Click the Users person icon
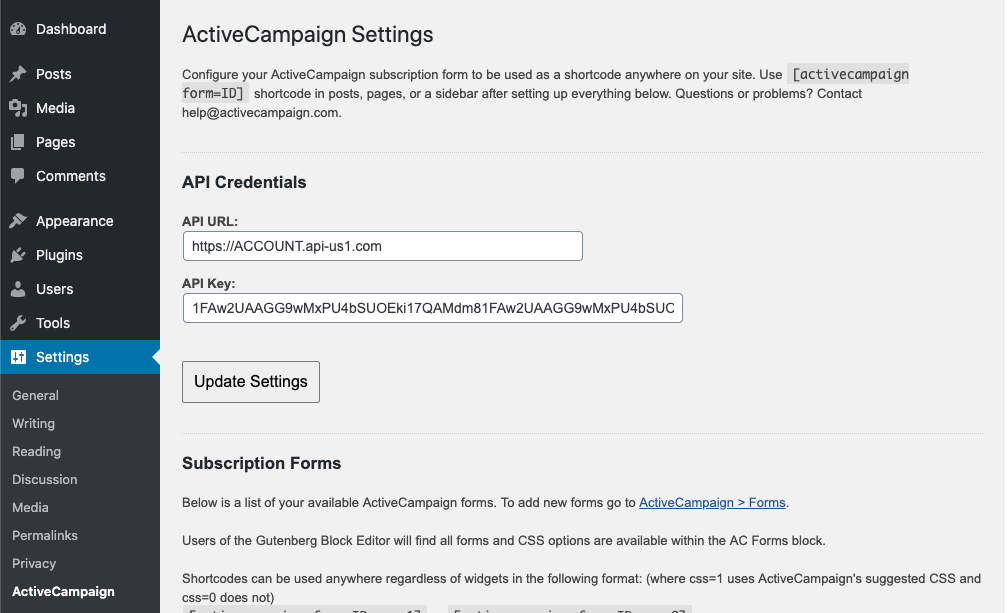This screenshot has height=613, width=1007. click(18, 289)
